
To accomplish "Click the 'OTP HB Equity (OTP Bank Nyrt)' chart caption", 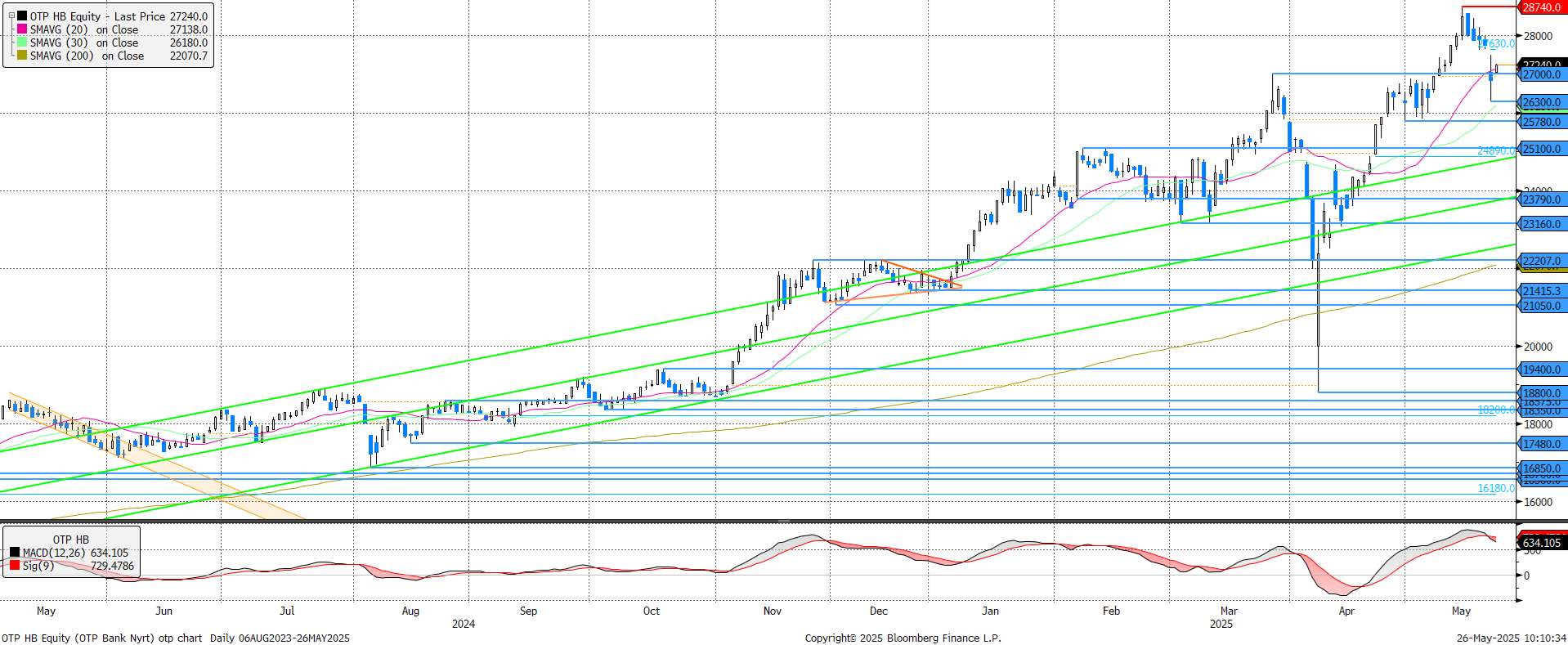I will [78, 638].
